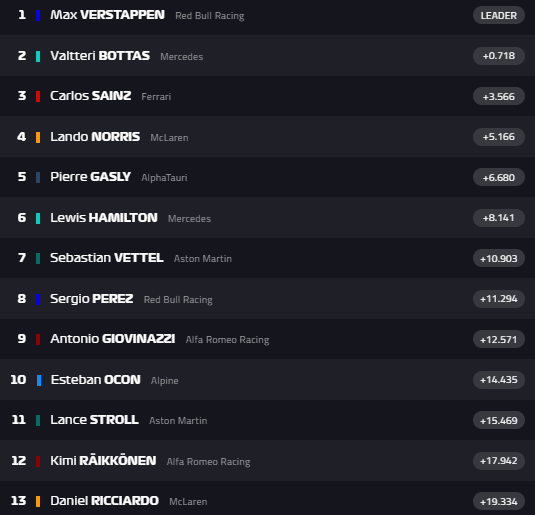Screen dimensions: 535x515
Task: Click Valtteri BOTTAS driver name
Action: 100,56
